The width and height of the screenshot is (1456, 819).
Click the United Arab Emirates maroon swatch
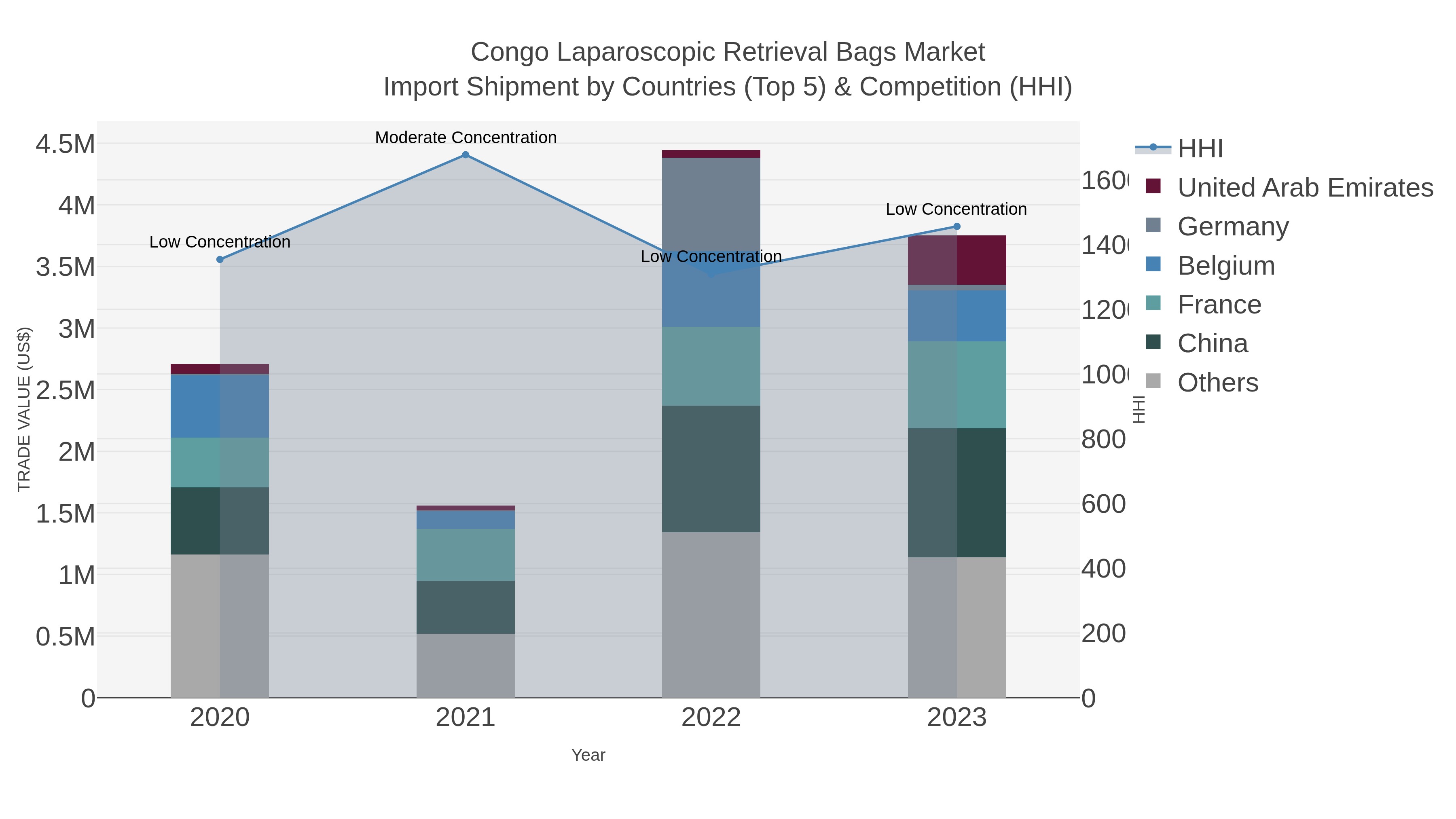[x=1153, y=186]
